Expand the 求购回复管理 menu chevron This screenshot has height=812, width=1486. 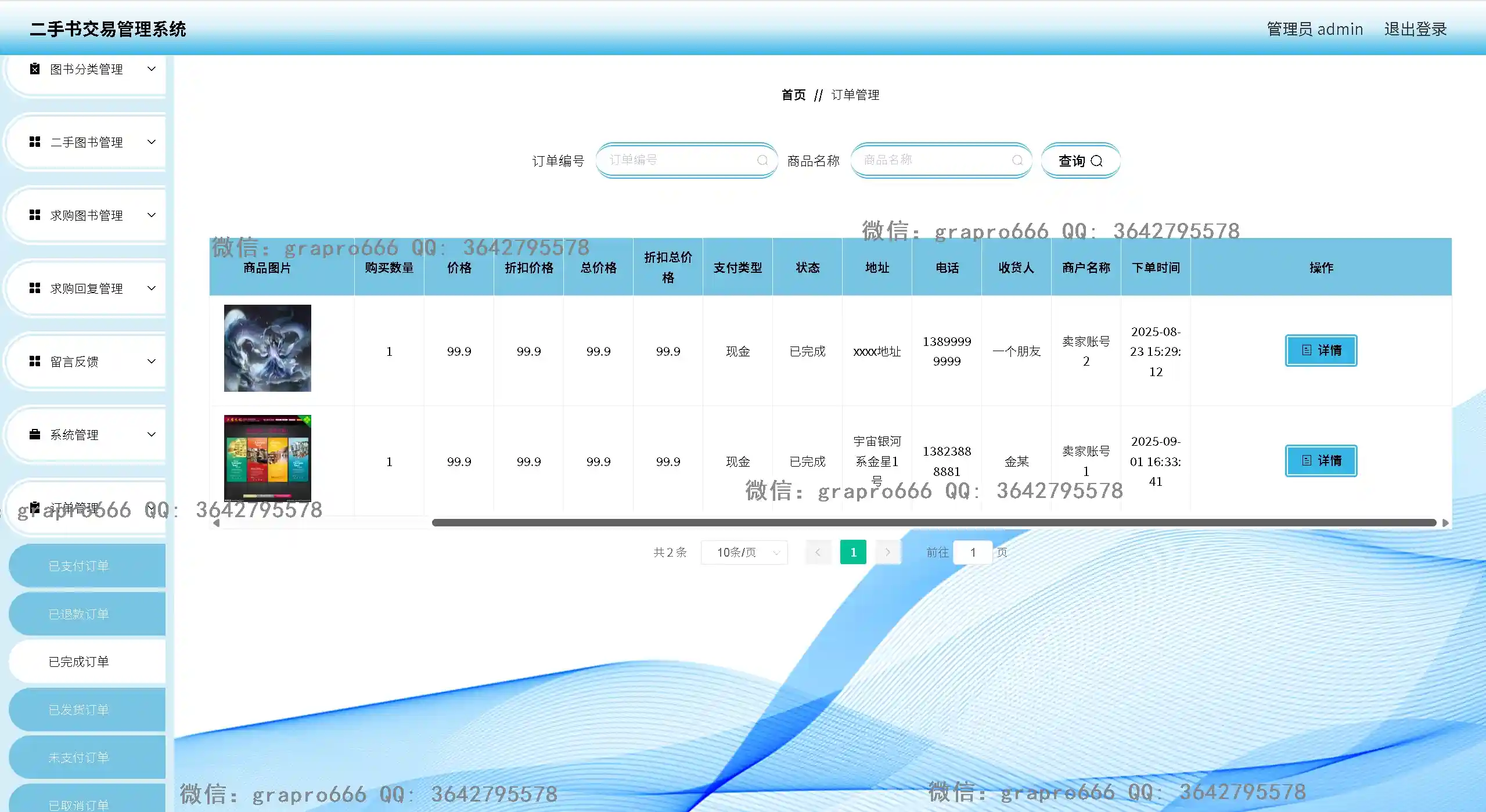point(152,288)
